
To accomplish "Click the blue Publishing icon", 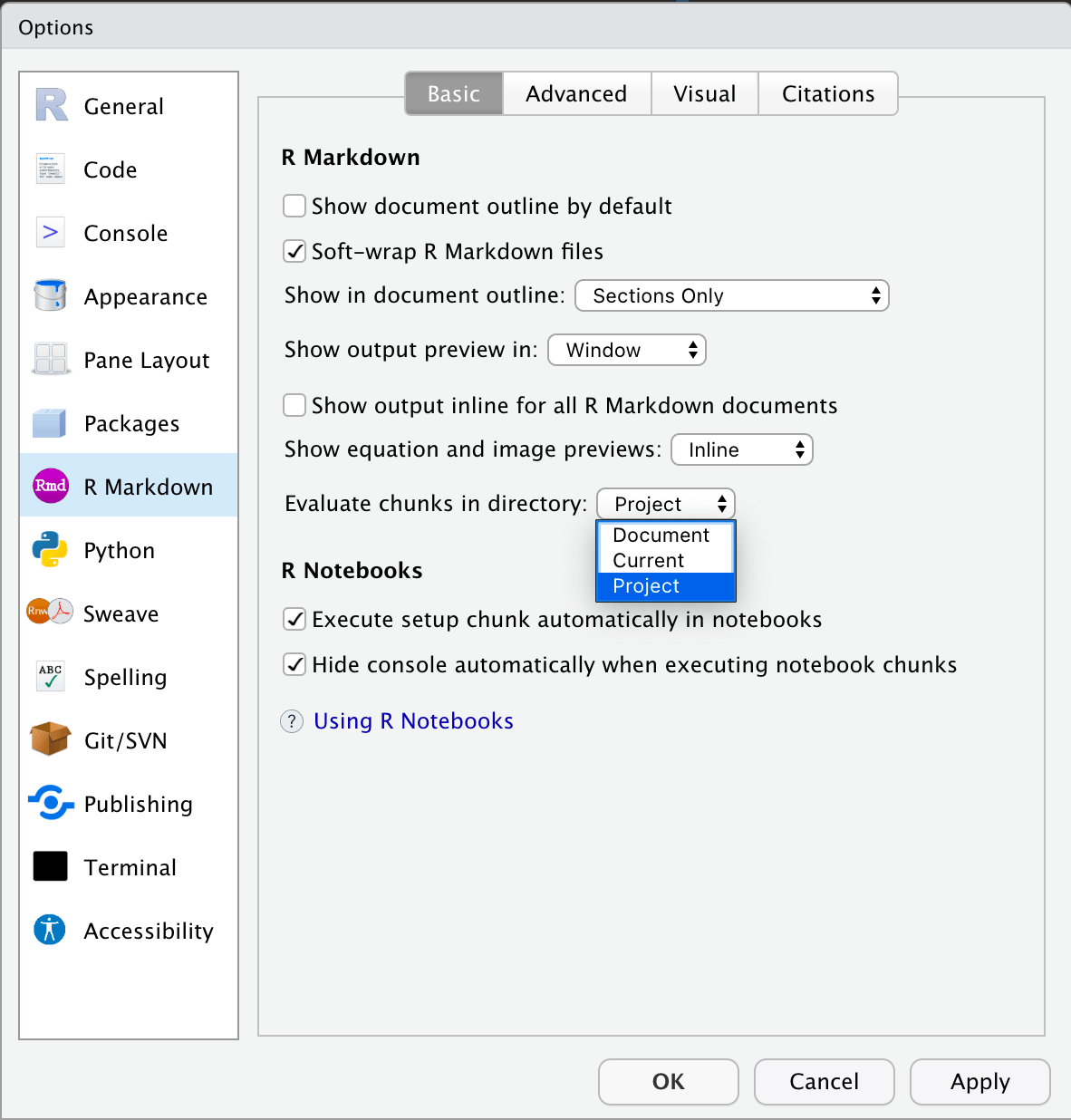I will point(51,802).
